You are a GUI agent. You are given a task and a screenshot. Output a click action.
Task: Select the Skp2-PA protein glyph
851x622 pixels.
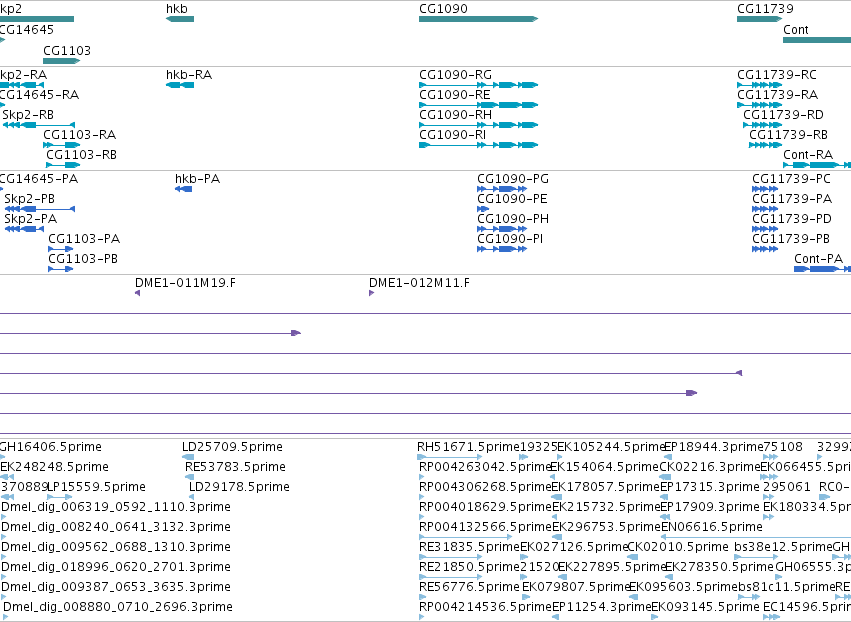click(x=24, y=229)
